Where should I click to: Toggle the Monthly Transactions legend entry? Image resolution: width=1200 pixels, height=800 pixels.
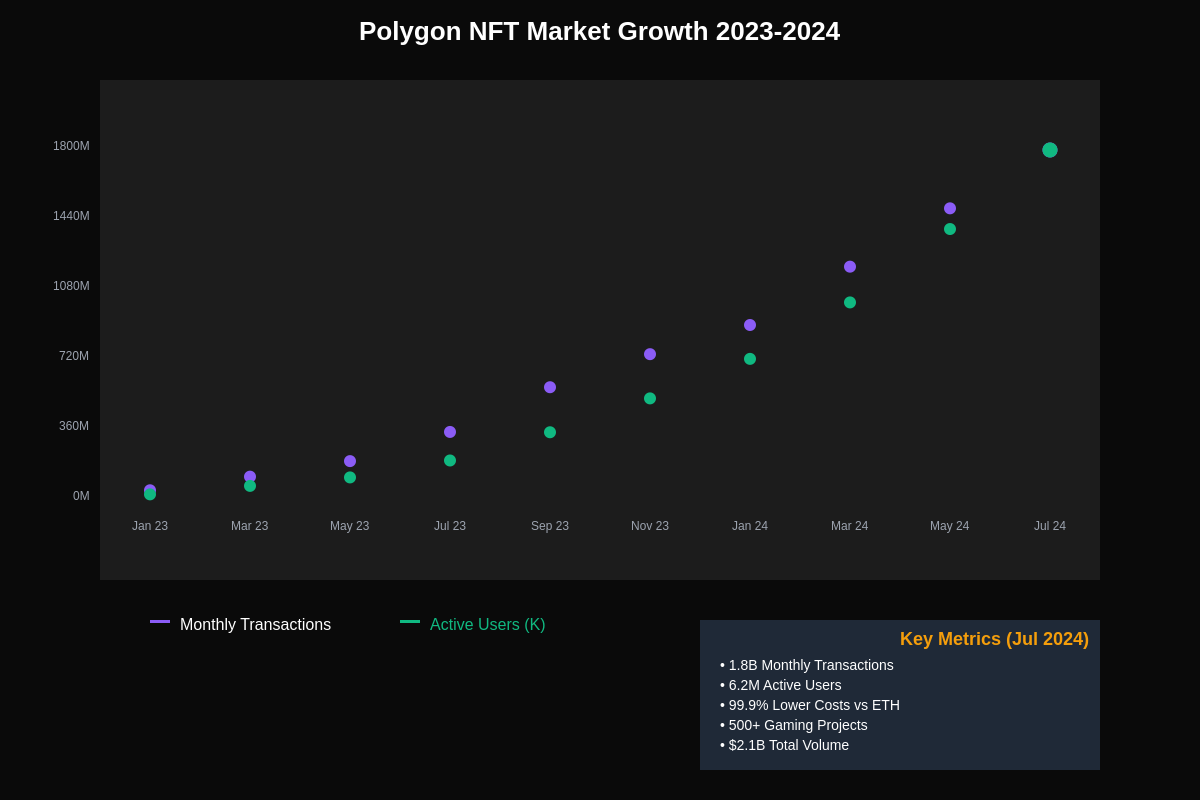255,625
